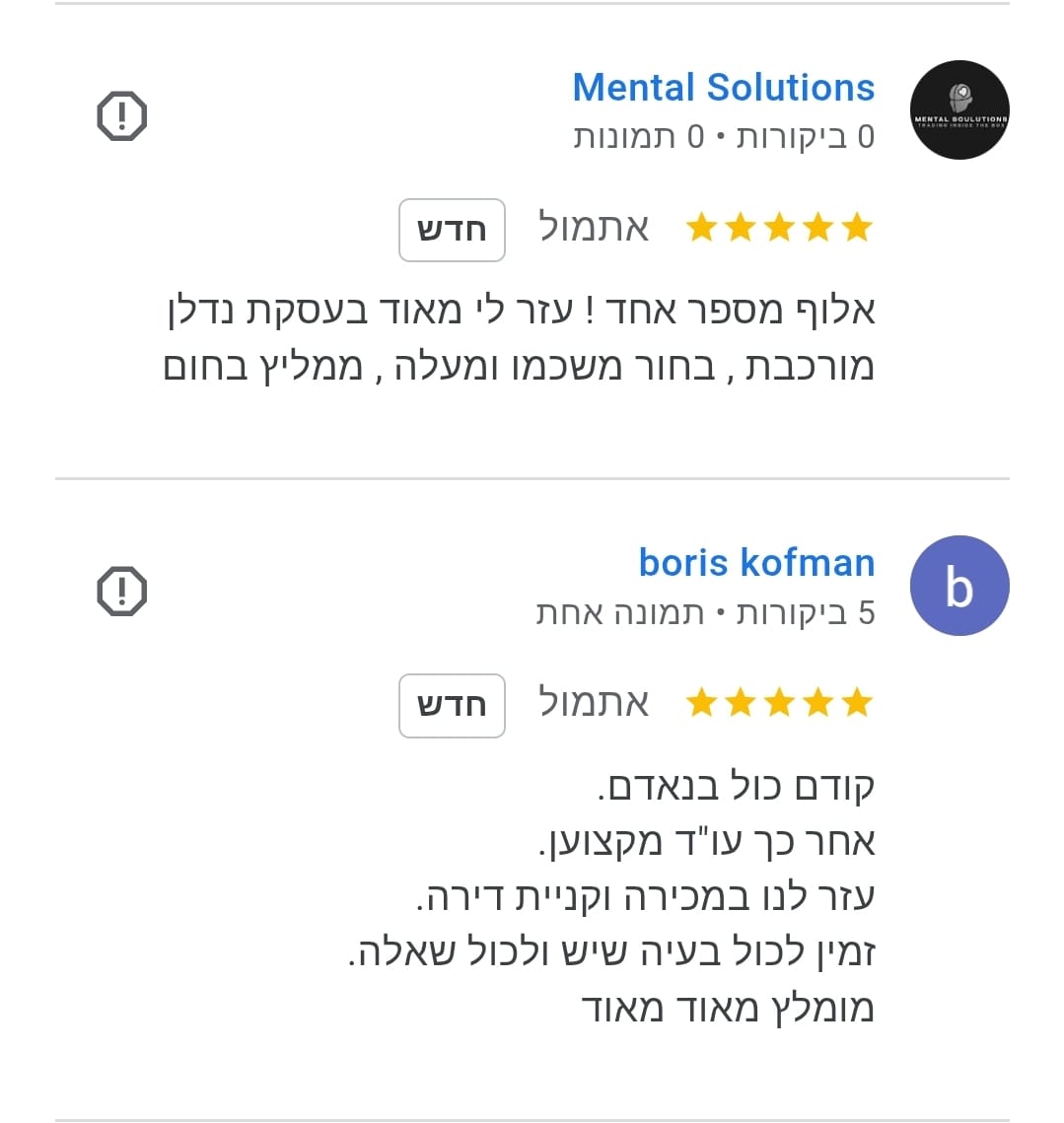Click the 'מומלץ מאוד מאוד' review line
Image resolution: width=1064 pixels, height=1123 pixels.
pos(728,1008)
